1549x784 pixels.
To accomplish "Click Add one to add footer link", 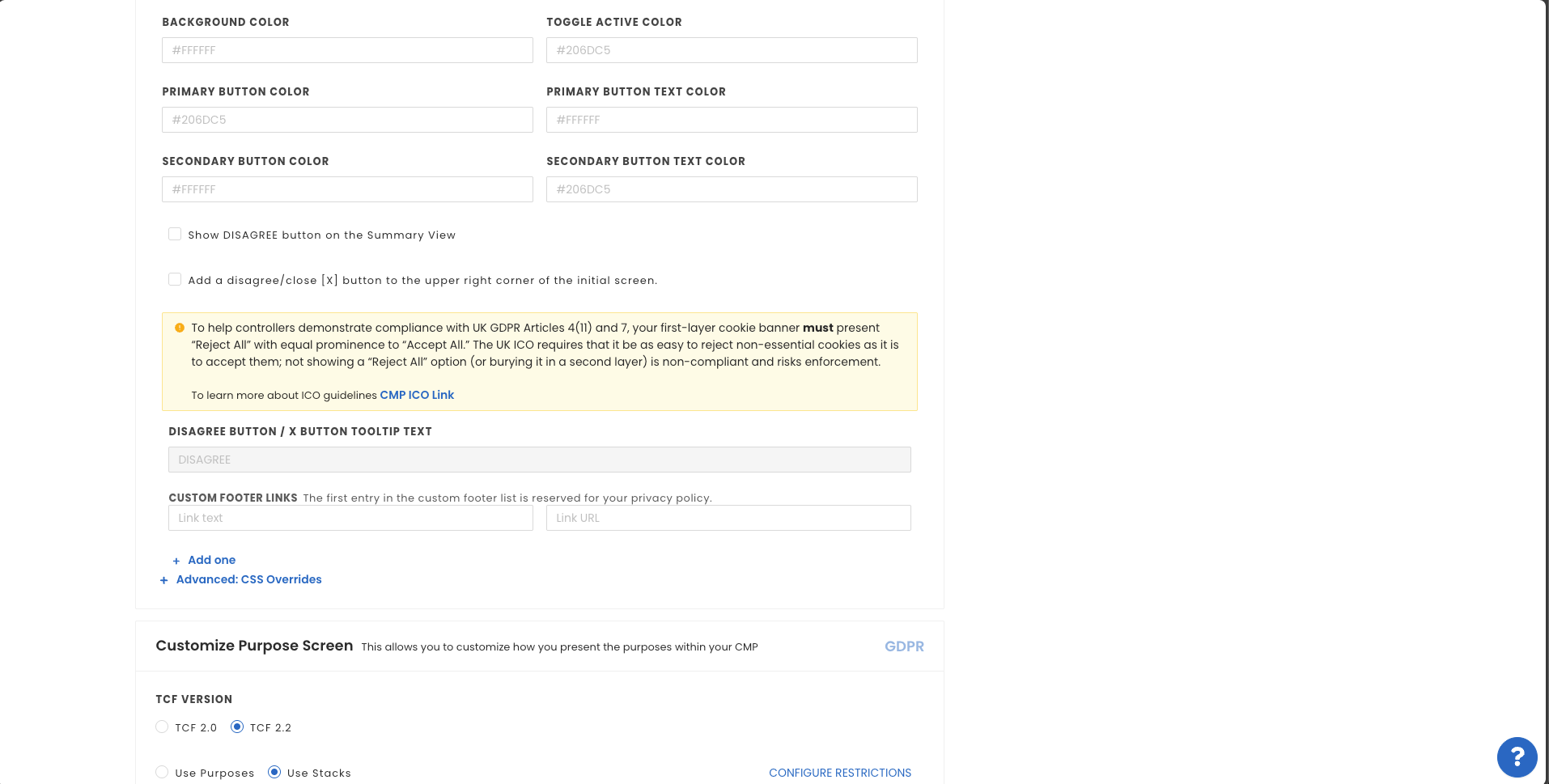I will point(211,560).
